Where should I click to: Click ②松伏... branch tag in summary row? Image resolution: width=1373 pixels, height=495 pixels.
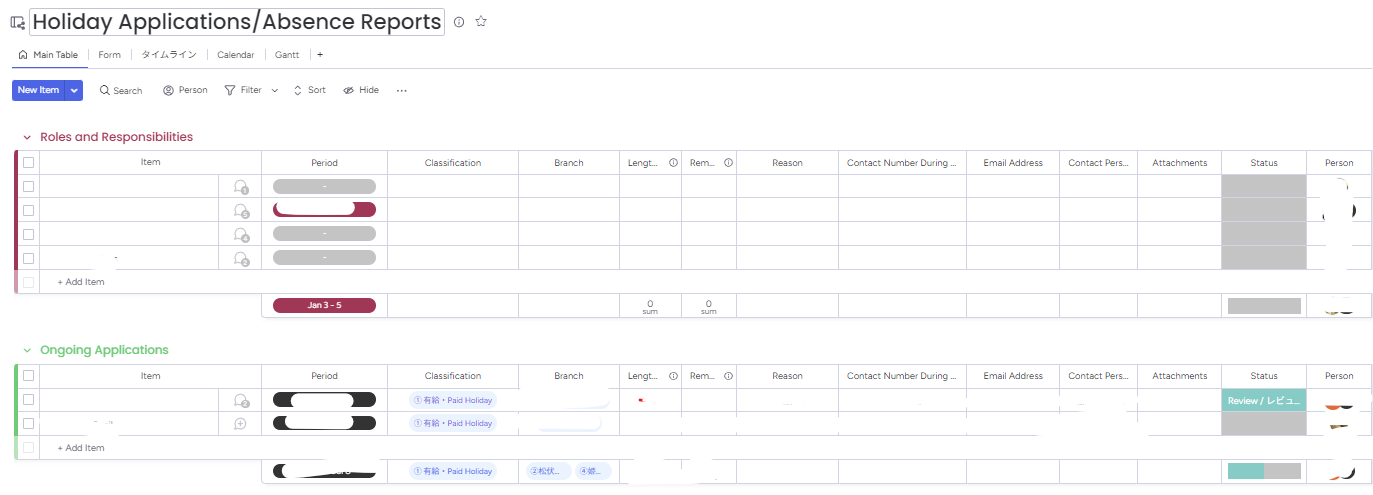(x=549, y=471)
